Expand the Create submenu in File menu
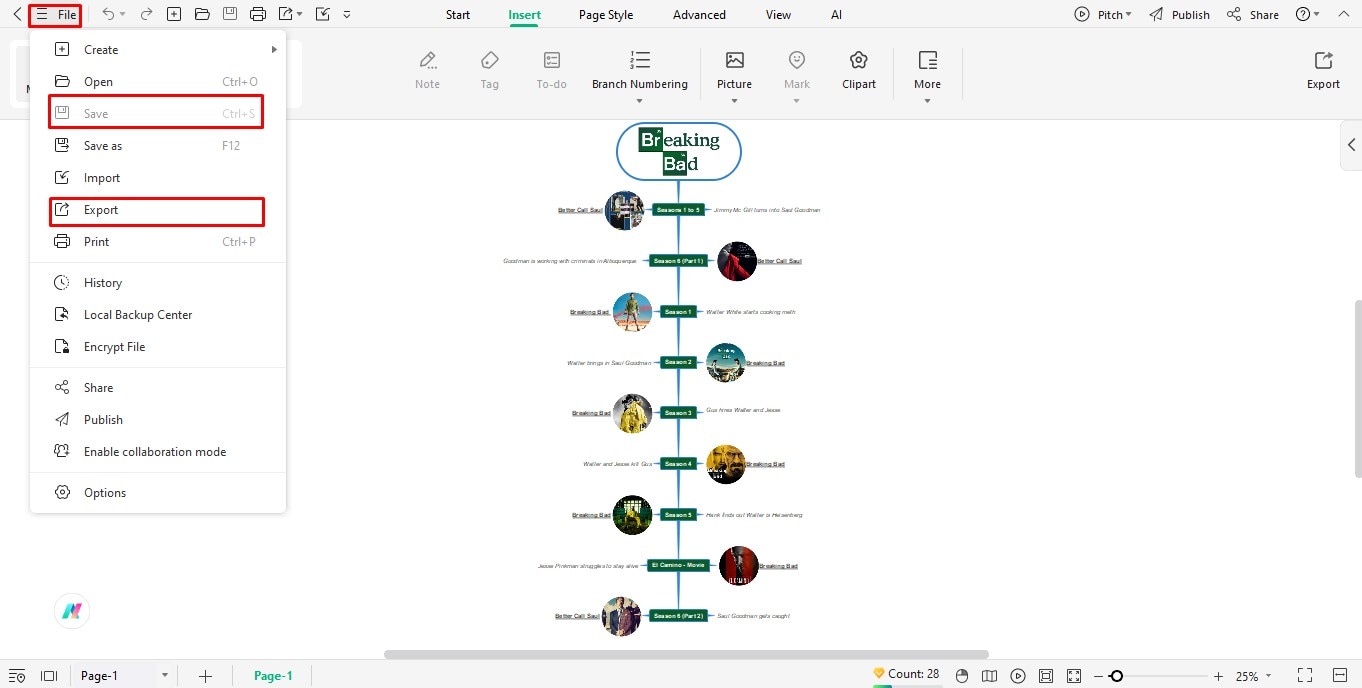Viewport: 1362px width, 688px height. 158,50
